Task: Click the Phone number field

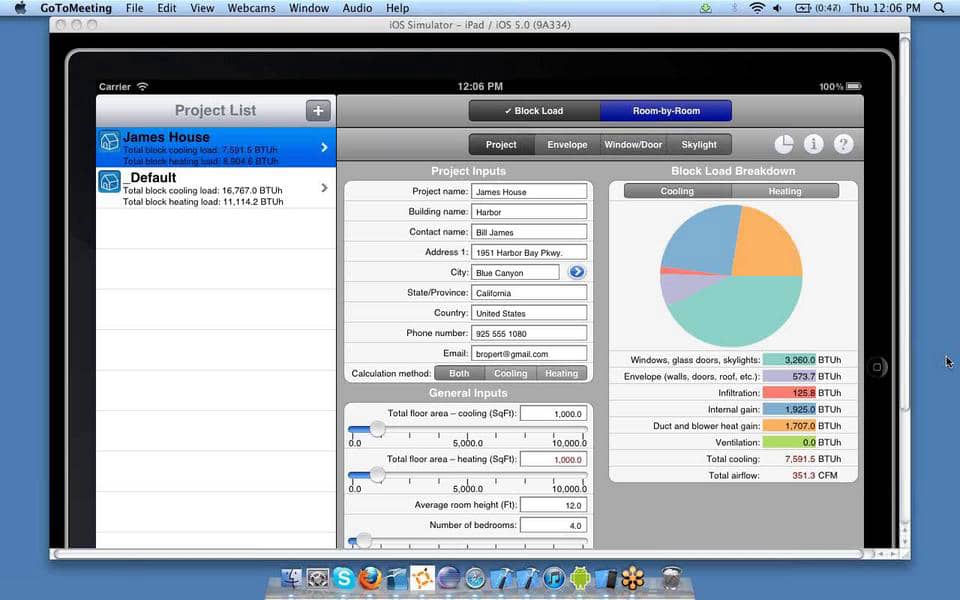Action: pos(529,333)
